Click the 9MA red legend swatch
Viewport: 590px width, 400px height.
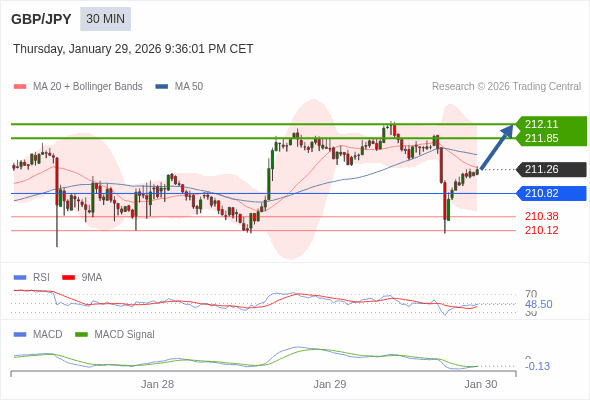pos(68,278)
